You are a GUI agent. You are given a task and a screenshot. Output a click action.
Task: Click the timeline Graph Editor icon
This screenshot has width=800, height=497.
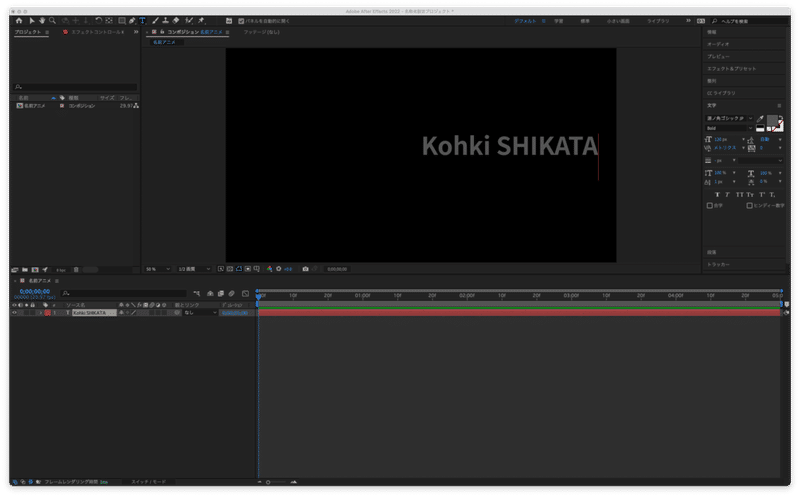coord(245,293)
